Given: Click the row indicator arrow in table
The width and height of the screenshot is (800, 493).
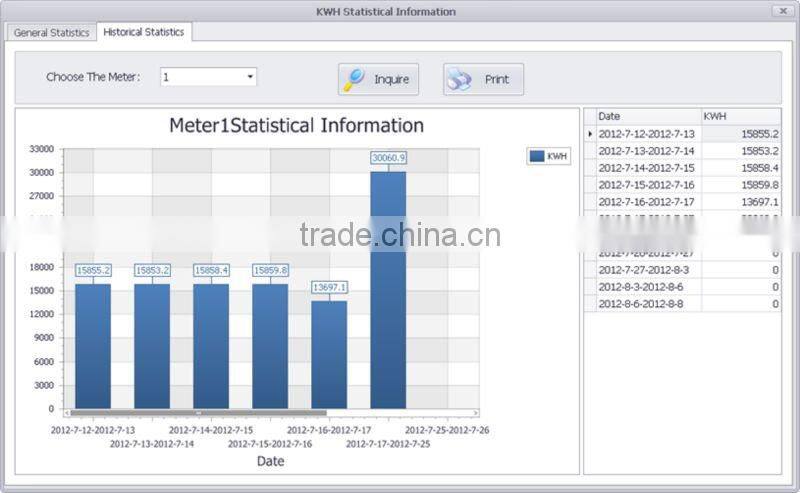Looking at the screenshot, I should click(590, 134).
